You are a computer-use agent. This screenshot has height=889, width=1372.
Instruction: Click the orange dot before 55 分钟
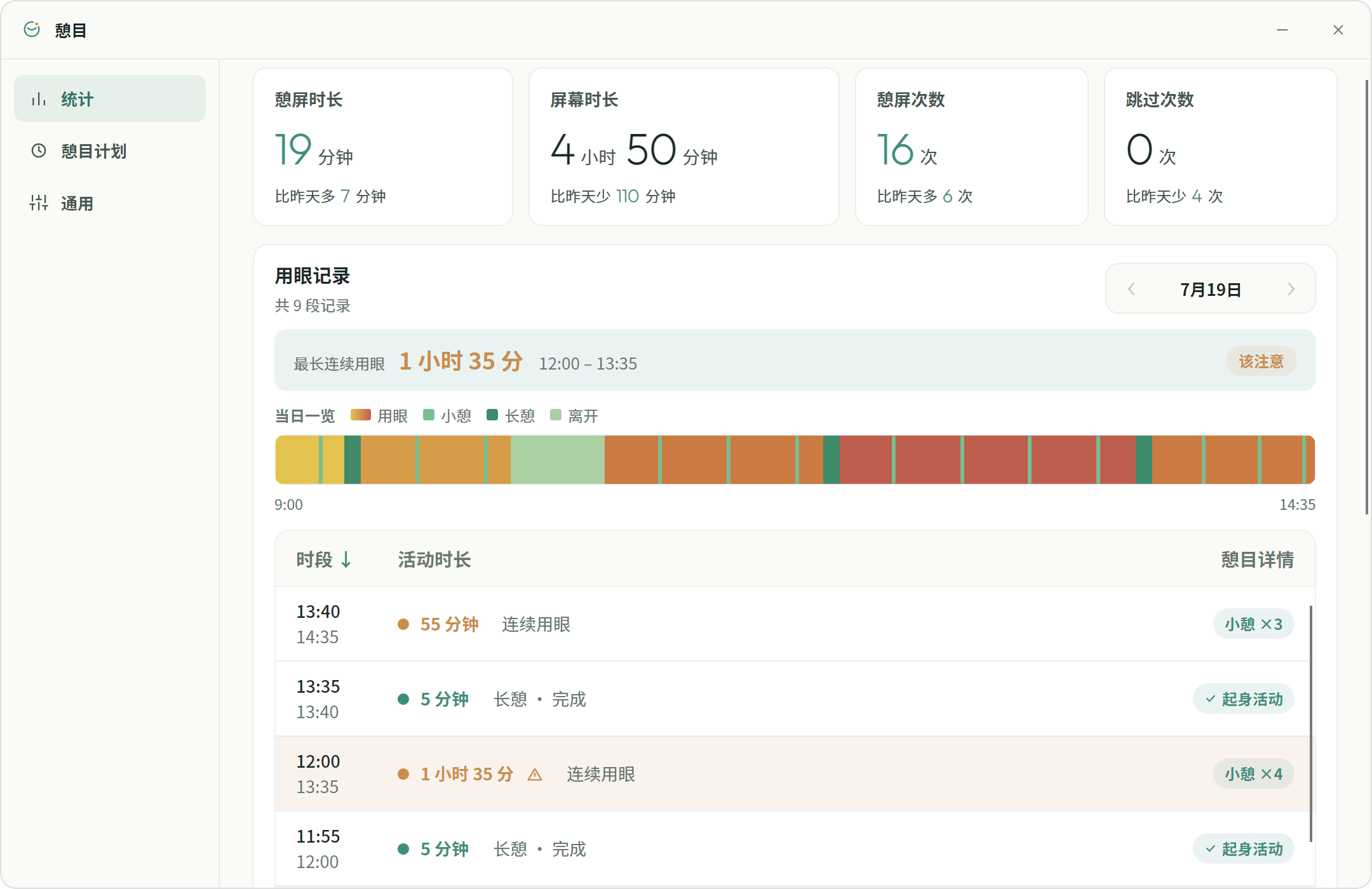point(403,624)
